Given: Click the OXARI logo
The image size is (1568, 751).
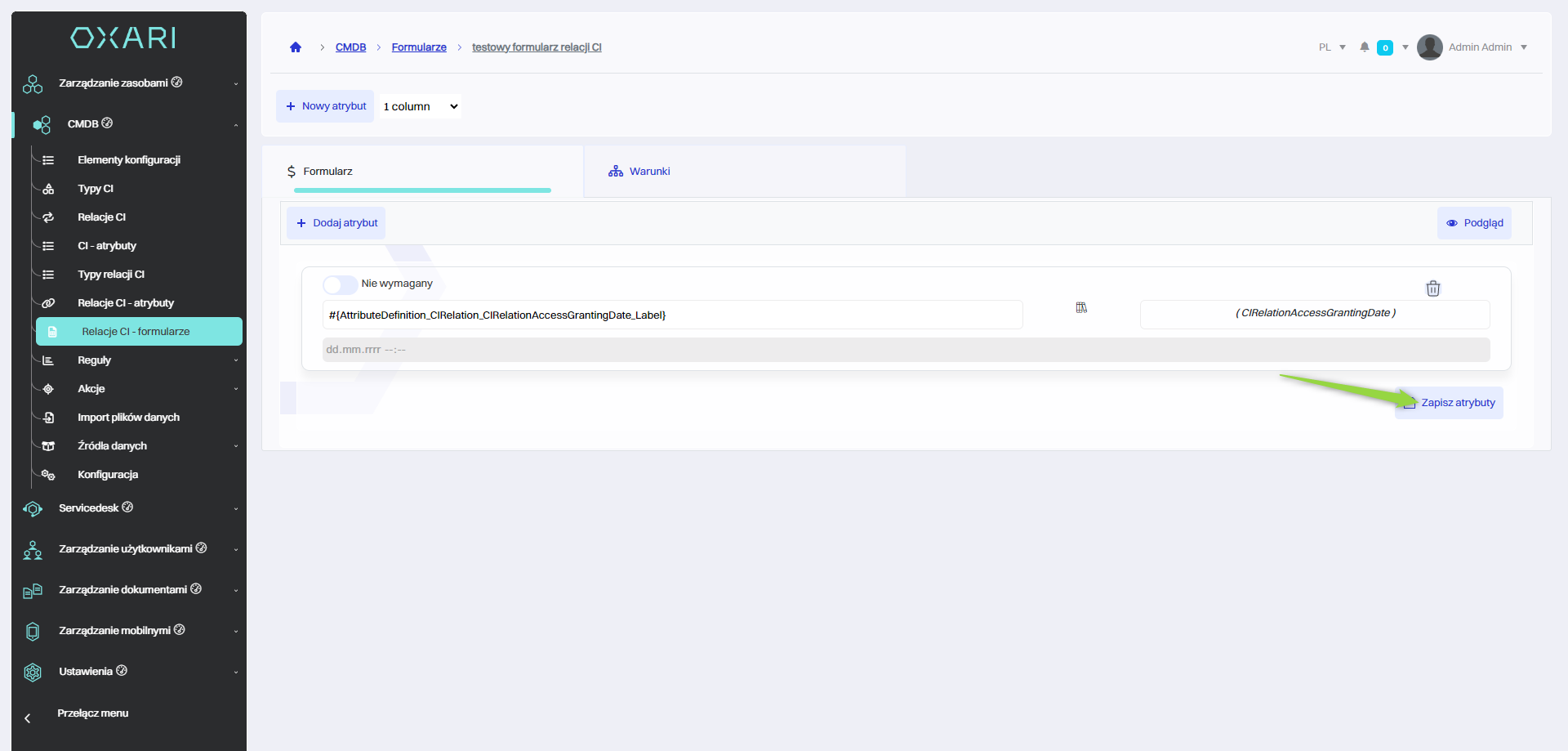Looking at the screenshot, I should tap(123, 38).
